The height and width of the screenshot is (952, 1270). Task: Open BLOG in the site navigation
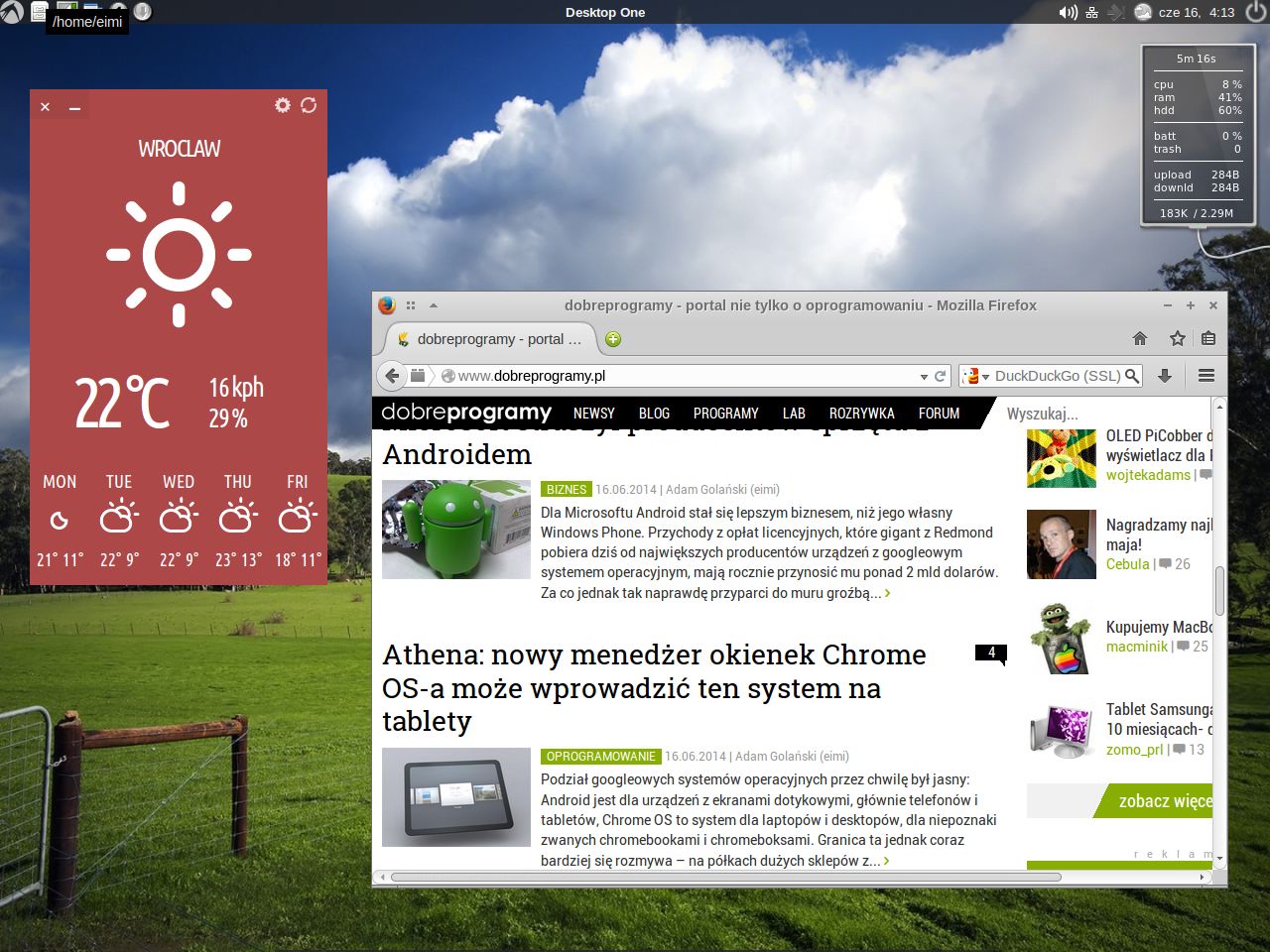(x=654, y=414)
